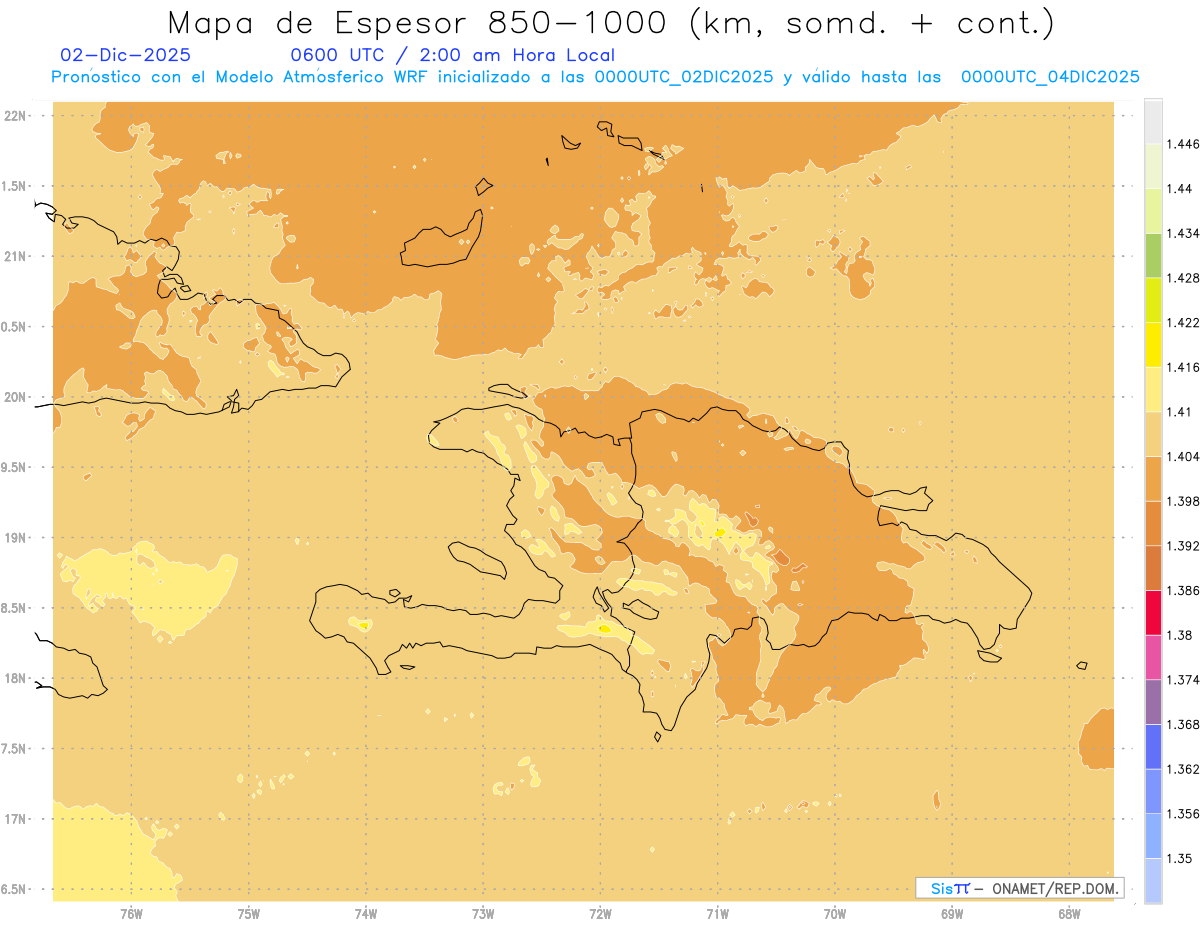The height and width of the screenshot is (927, 1200).
Task: Click the longitude label '70W'
Action: pos(835,913)
